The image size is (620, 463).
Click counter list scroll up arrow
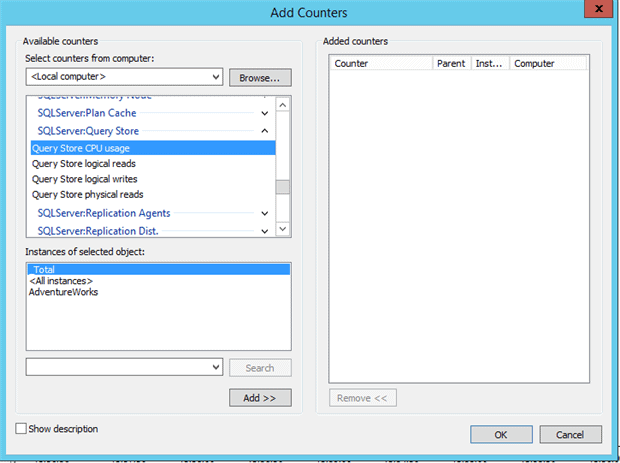click(283, 105)
